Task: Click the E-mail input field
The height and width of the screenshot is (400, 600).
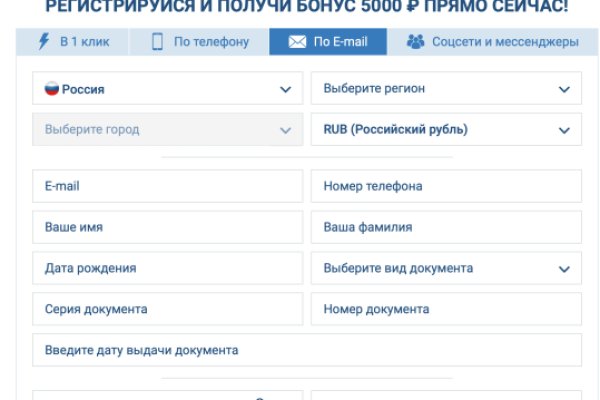Action: pyautogui.click(x=167, y=186)
